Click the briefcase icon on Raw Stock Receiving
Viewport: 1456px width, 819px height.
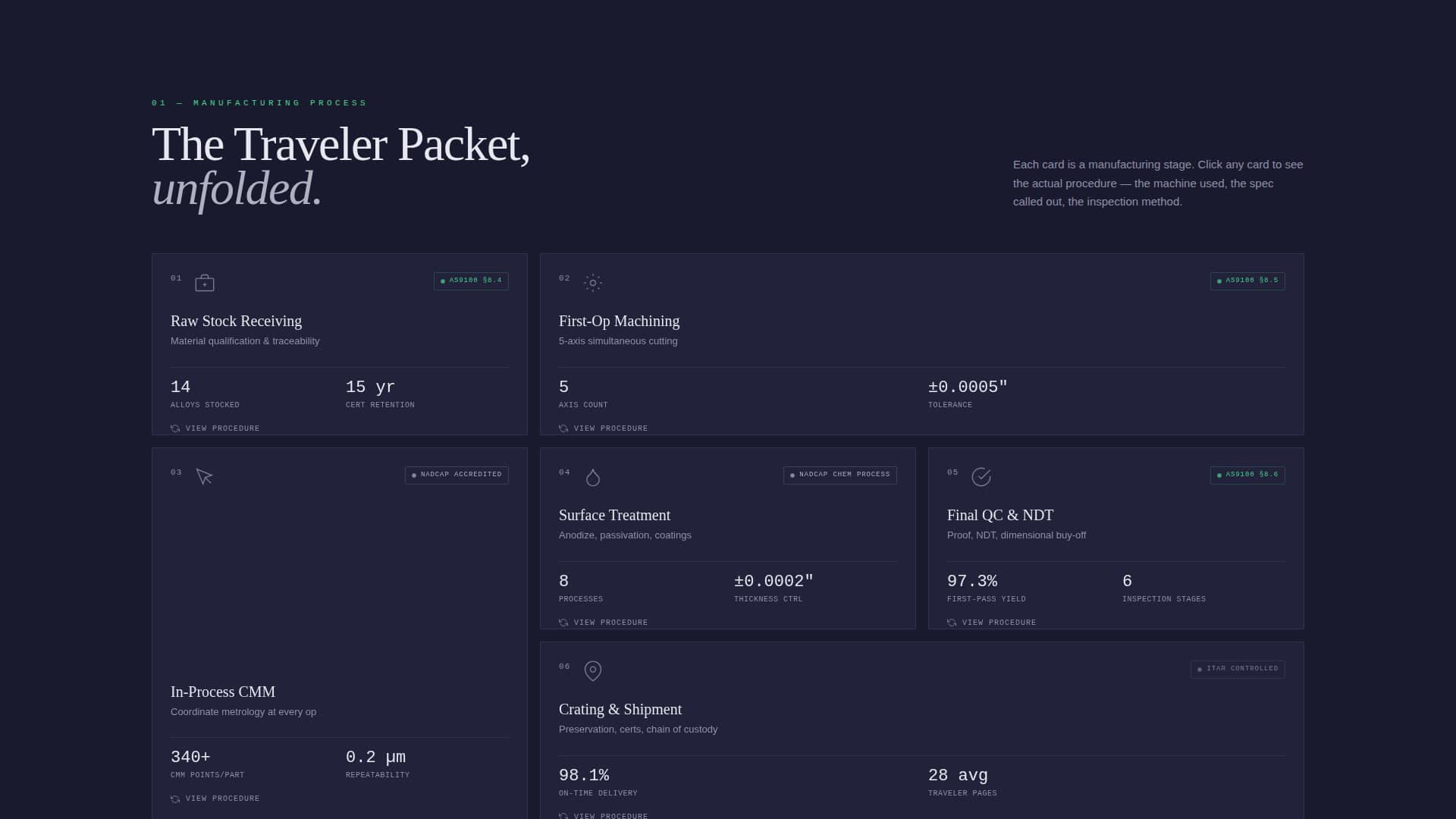(x=205, y=284)
